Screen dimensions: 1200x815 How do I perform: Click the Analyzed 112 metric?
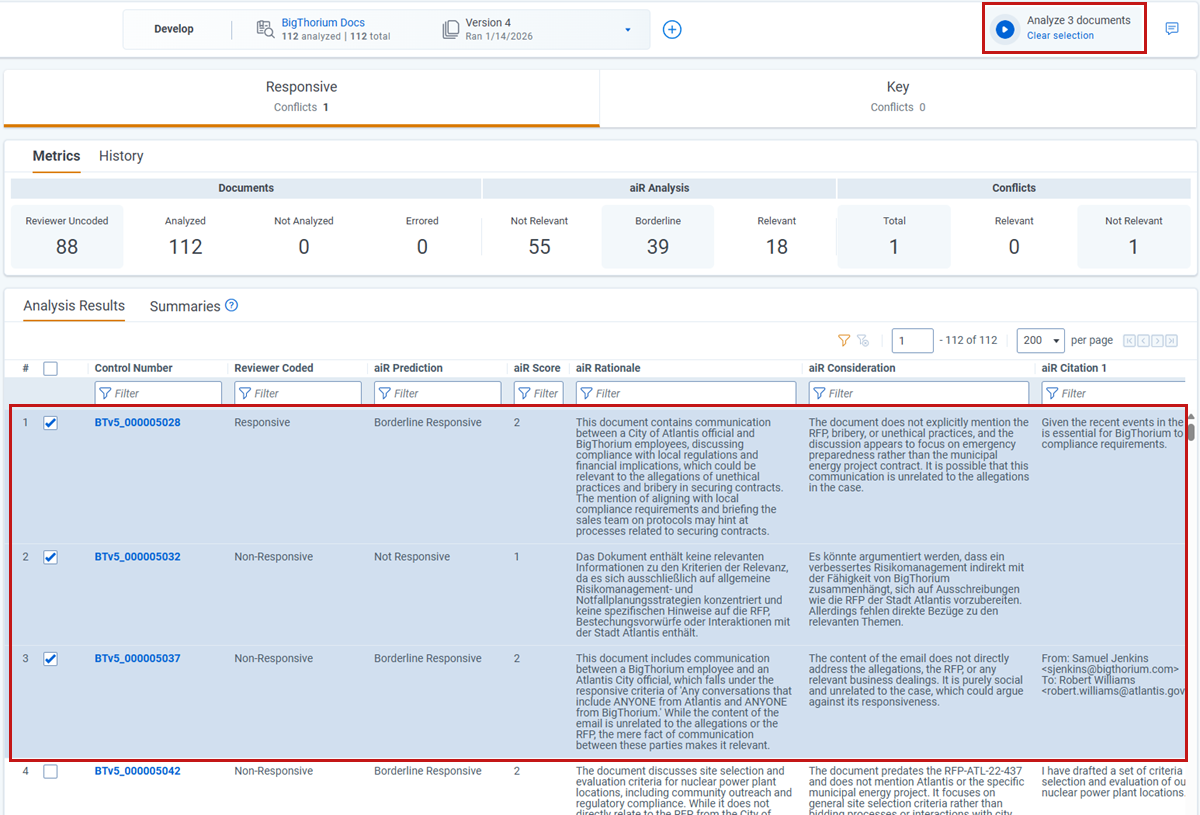pyautogui.click(x=185, y=237)
